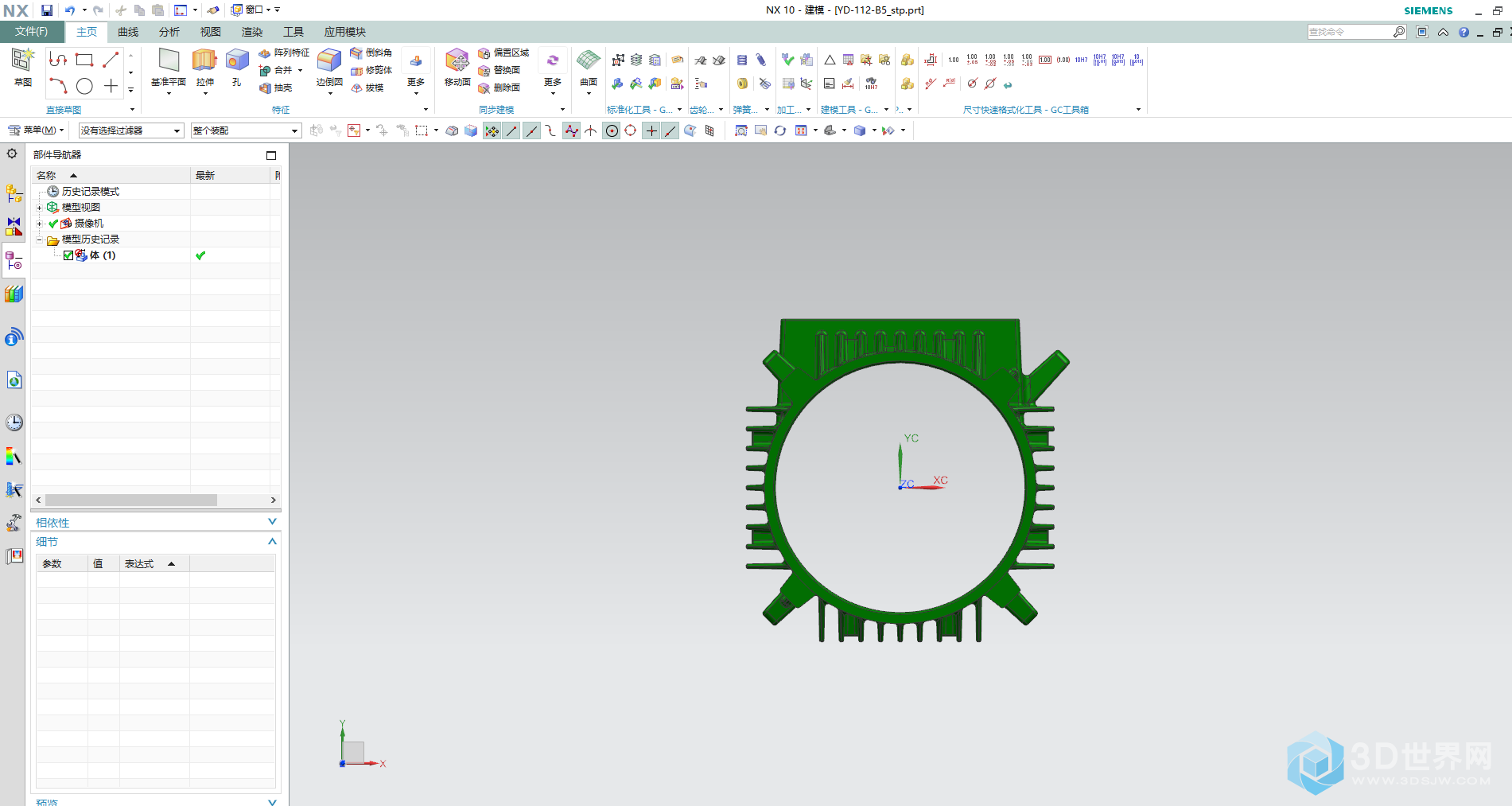Screen dimensions: 1512x806
Task: Switch to the 视图 ribbon tab
Action: pos(211,32)
